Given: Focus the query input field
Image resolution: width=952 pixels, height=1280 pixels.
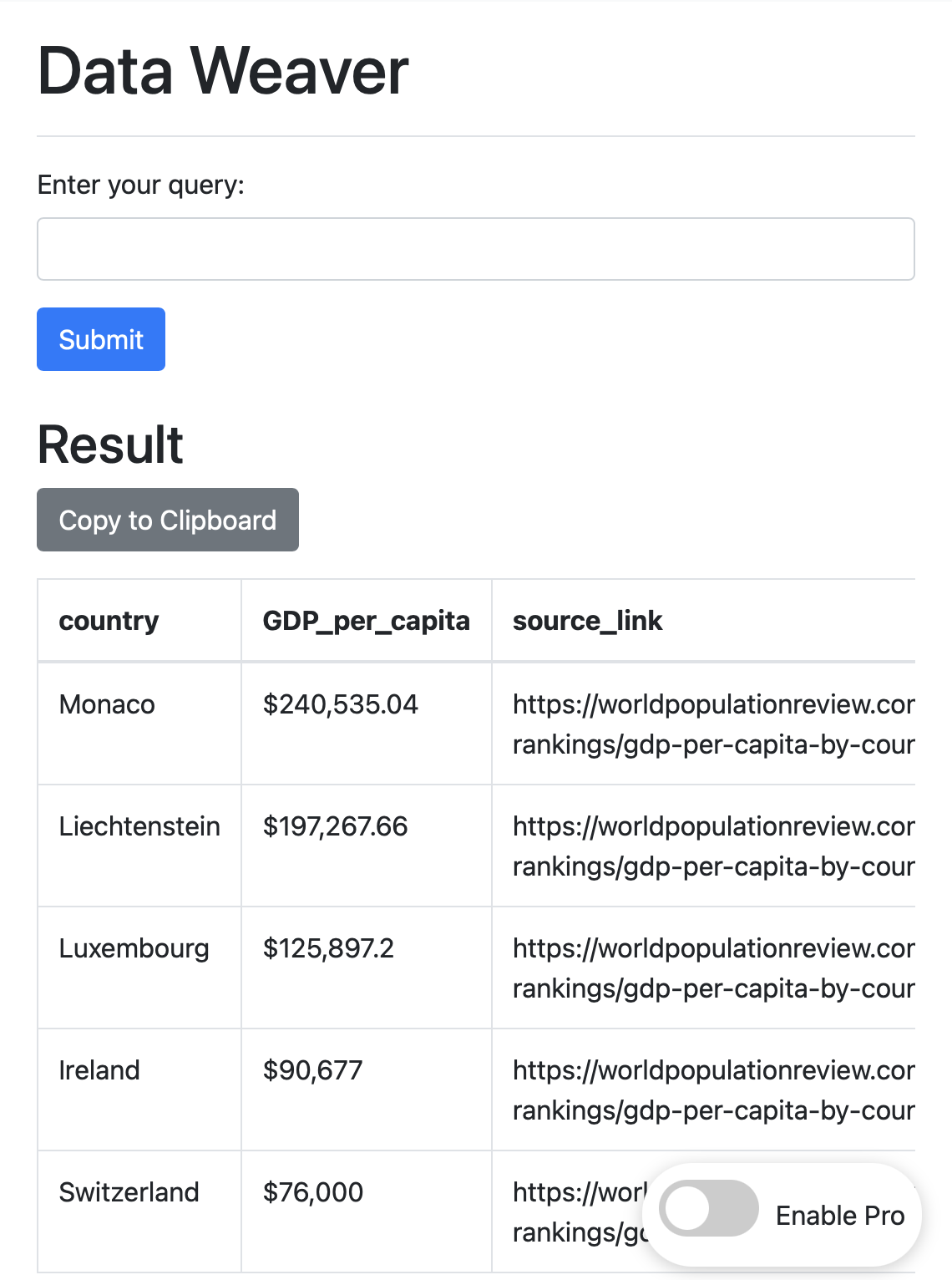Looking at the screenshot, I should pyautogui.click(x=476, y=249).
